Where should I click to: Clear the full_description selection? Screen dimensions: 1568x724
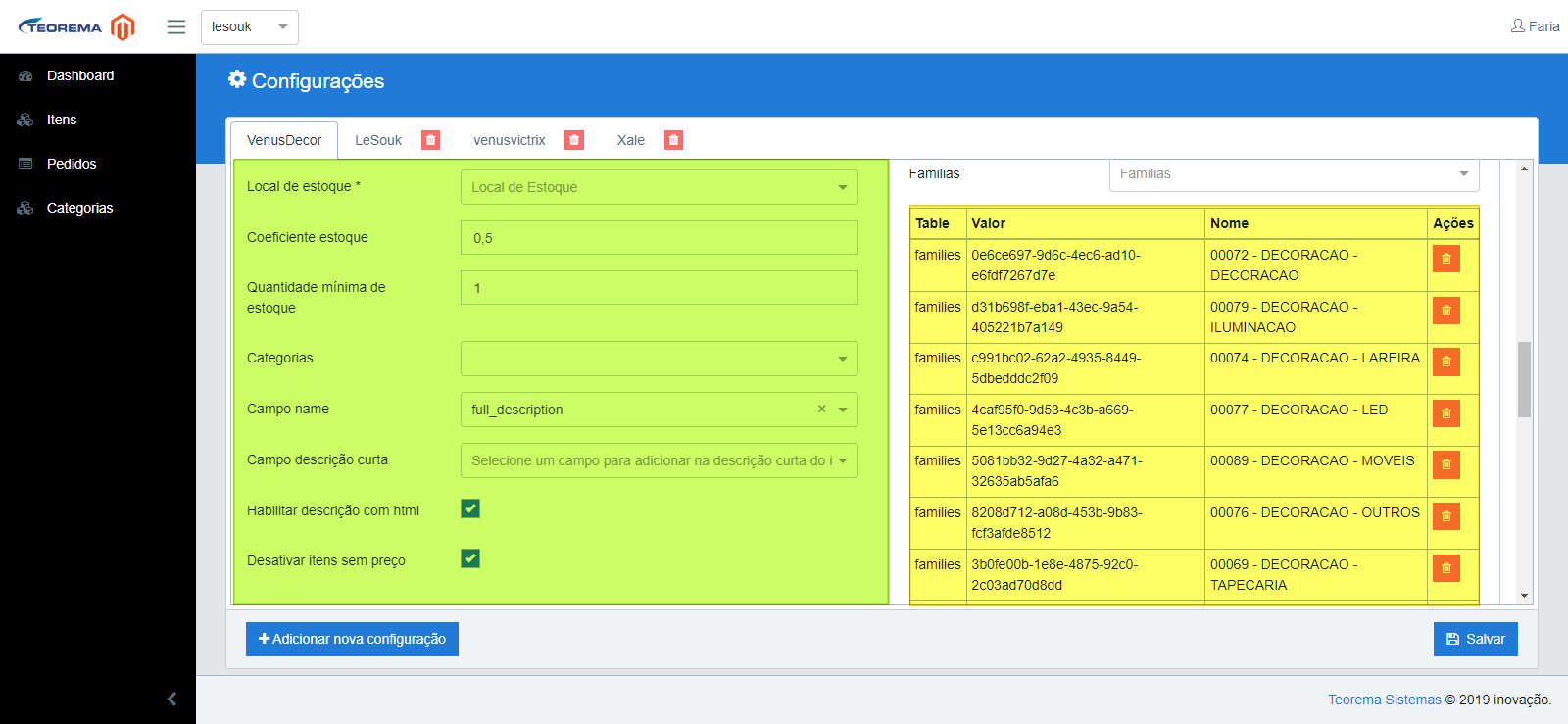[x=821, y=410]
